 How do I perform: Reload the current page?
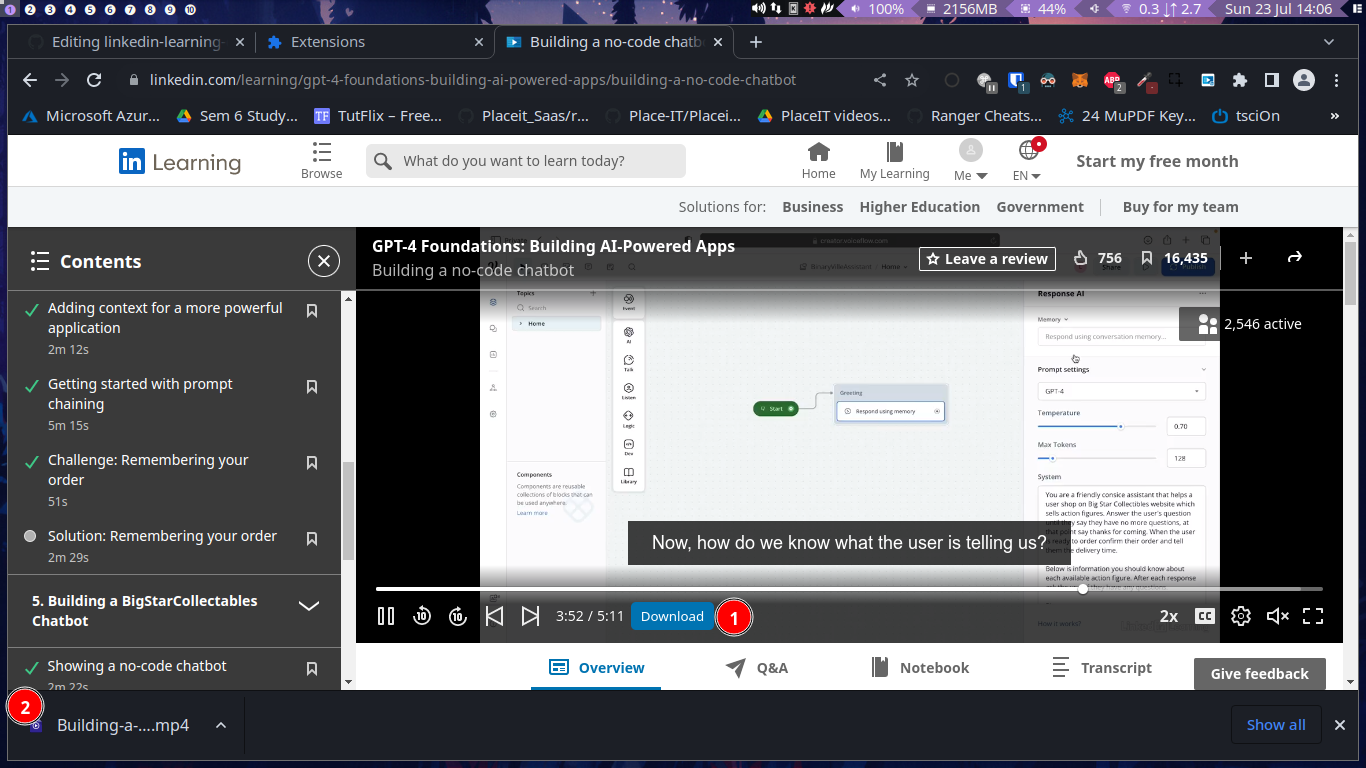[x=94, y=80]
